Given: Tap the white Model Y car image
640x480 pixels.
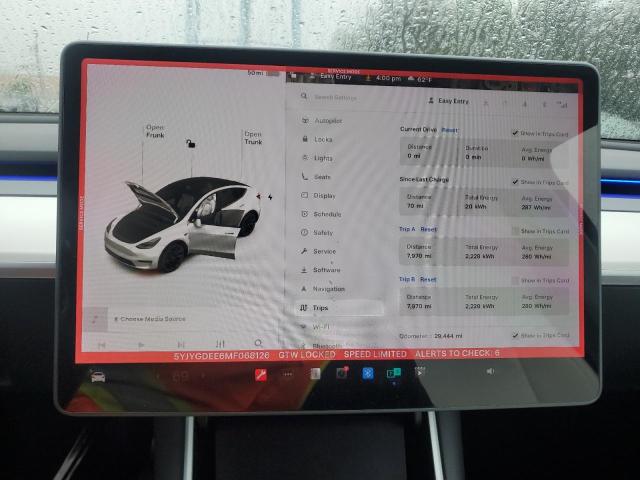Looking at the screenshot, I should (182, 224).
